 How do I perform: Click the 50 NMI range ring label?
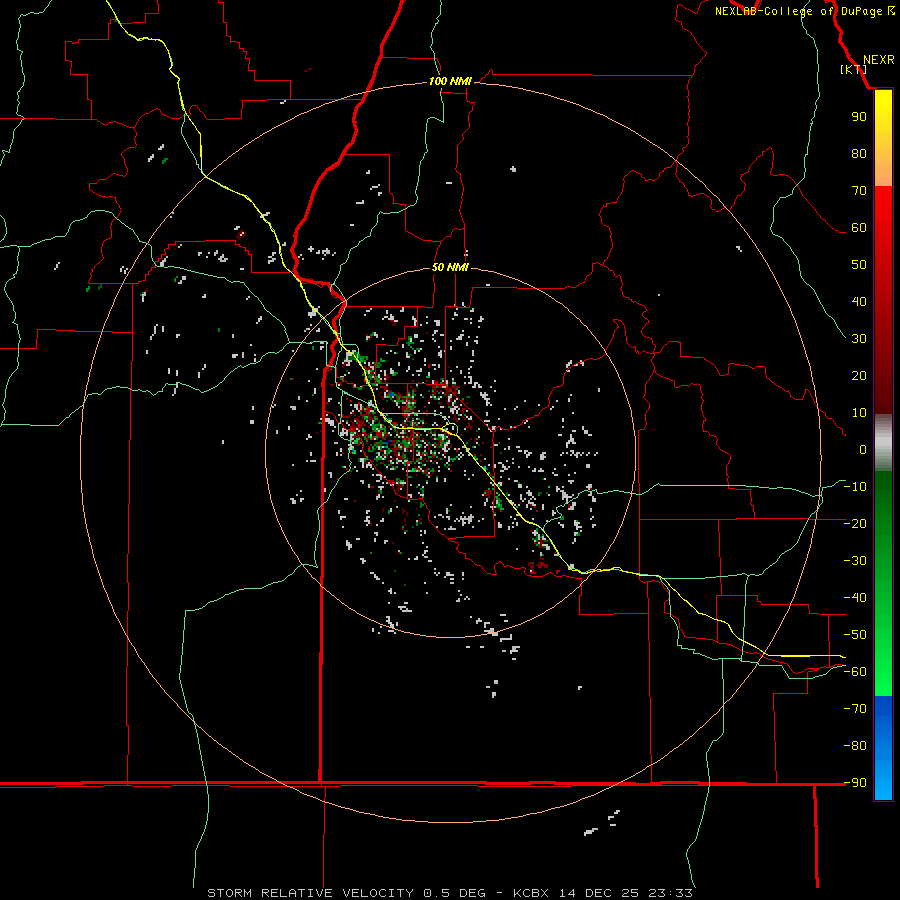point(450,267)
